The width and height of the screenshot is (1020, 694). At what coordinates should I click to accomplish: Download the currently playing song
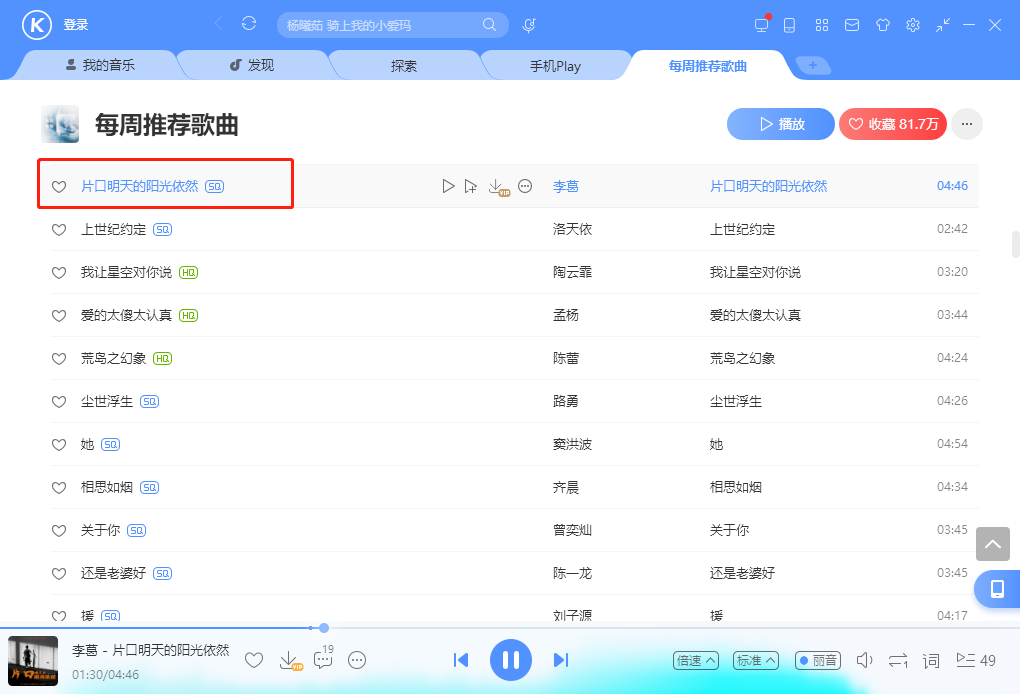tap(289, 660)
